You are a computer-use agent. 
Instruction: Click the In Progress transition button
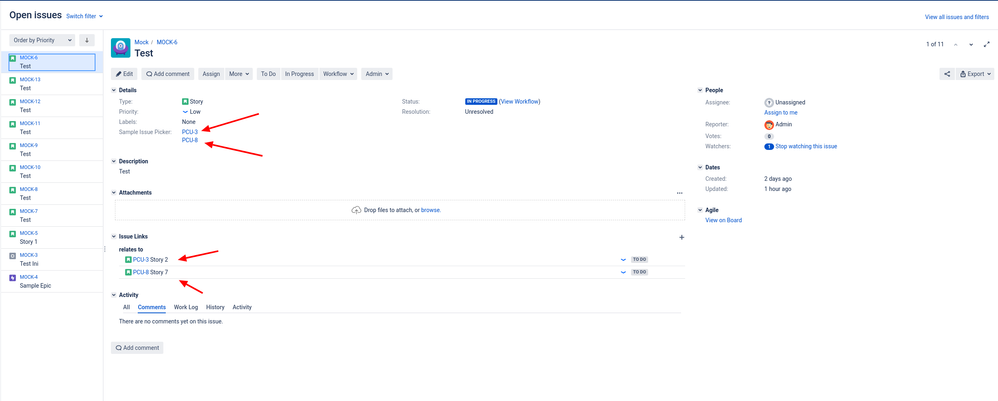click(x=299, y=74)
